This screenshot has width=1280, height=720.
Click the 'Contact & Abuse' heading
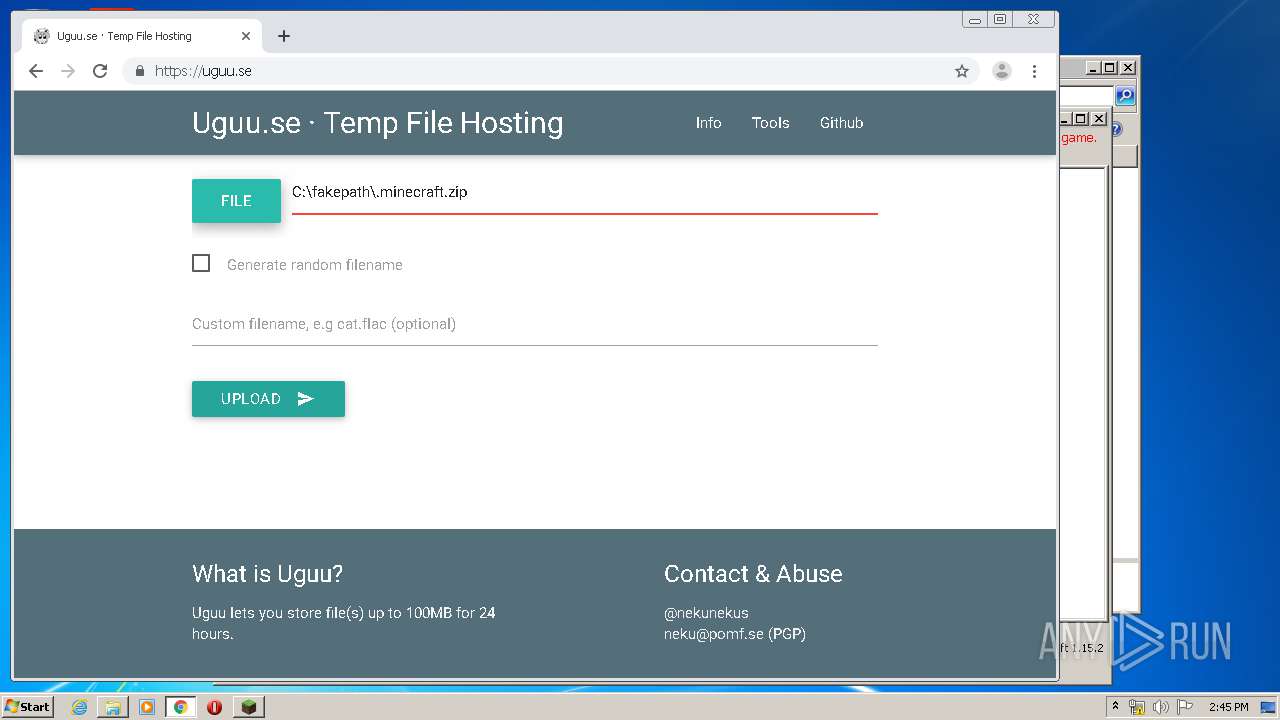coord(753,574)
